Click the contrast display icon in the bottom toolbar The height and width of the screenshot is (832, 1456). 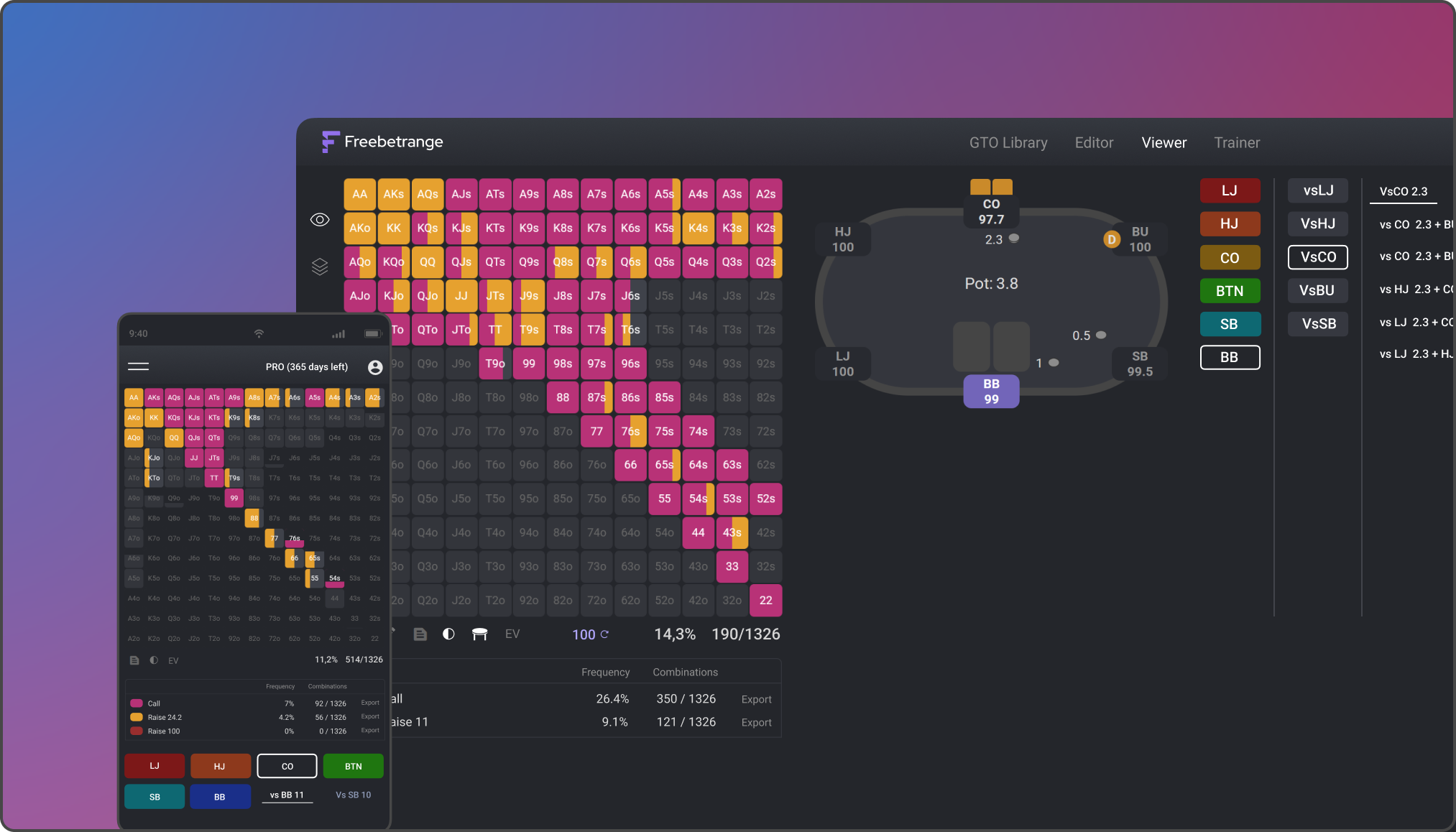449,634
